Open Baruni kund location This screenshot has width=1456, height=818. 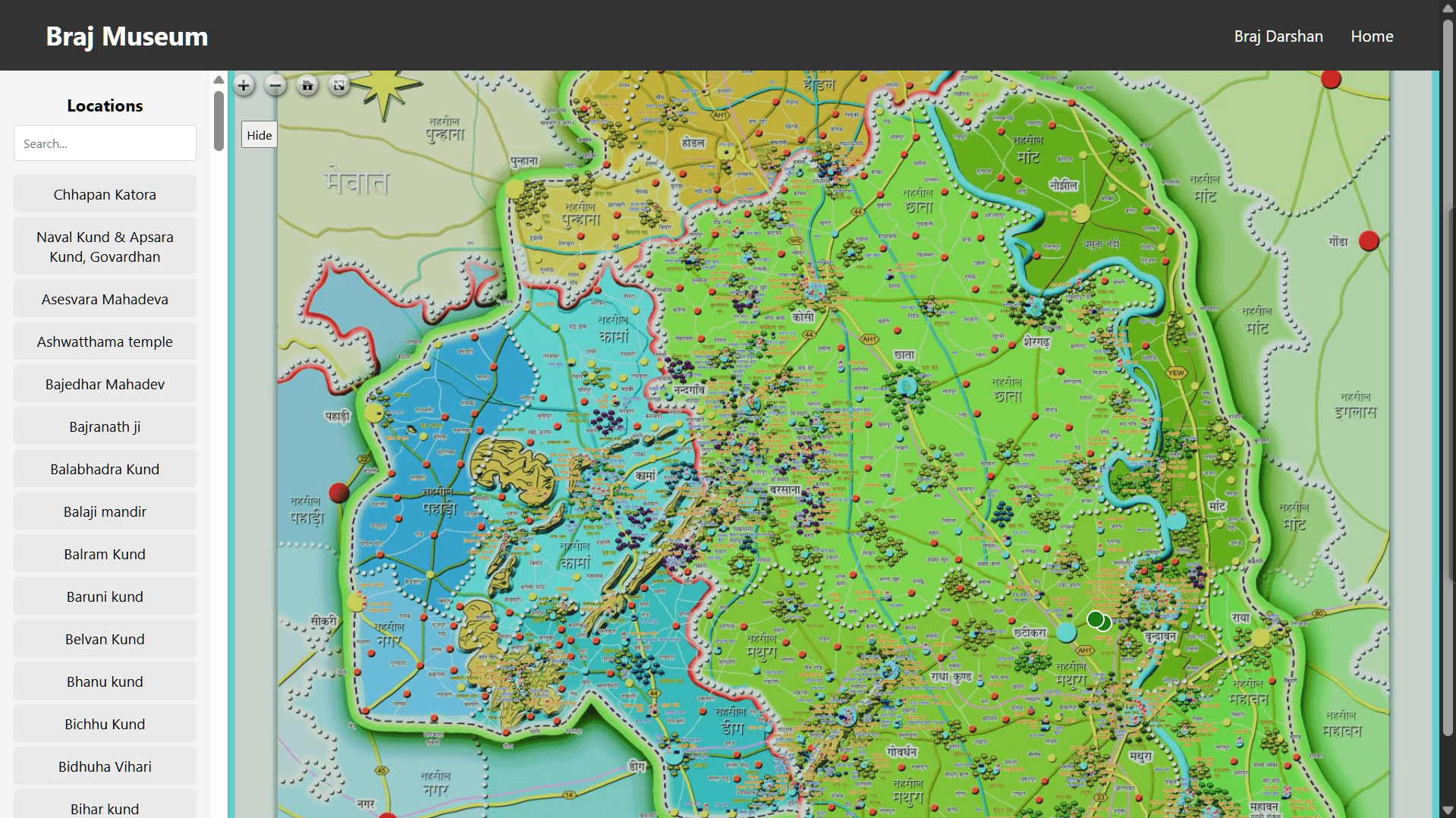tap(105, 596)
